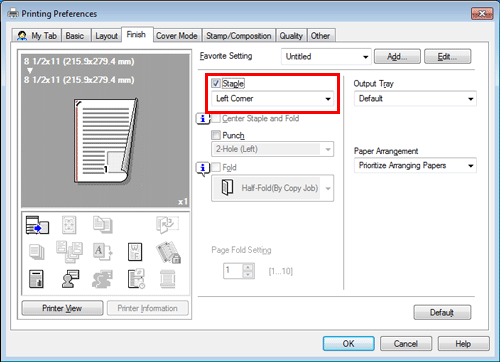The width and height of the screenshot is (500, 362).
Task: Enable the Punch checkbox
Action: tap(216, 135)
